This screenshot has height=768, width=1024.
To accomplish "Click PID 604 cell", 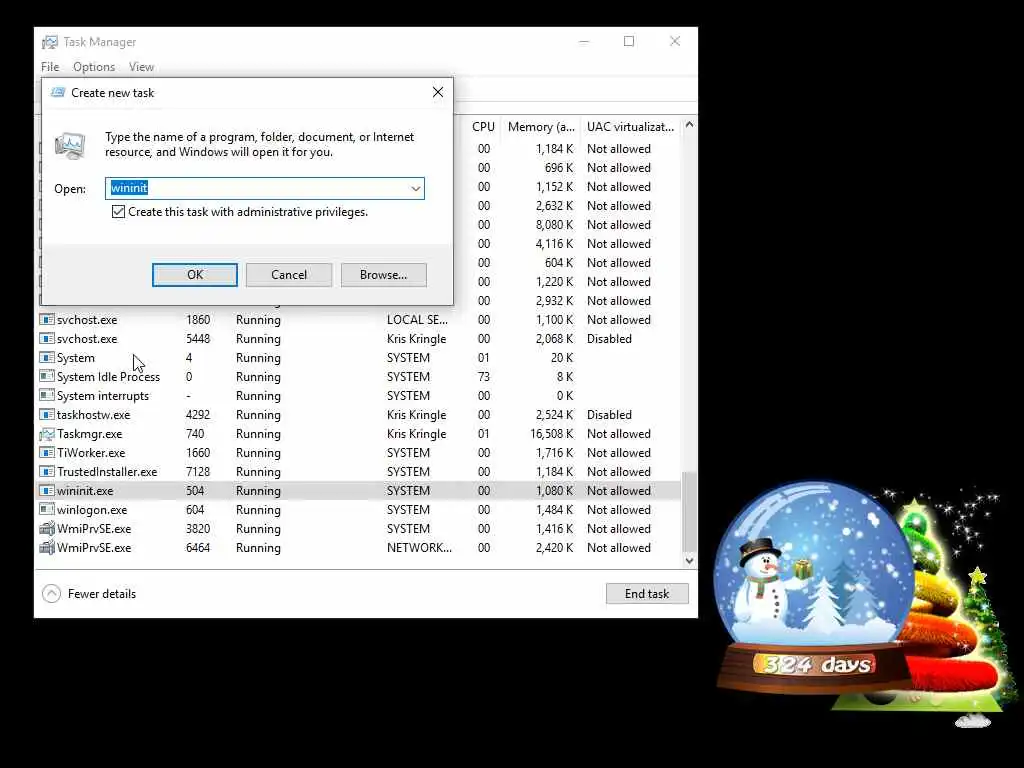I will (195, 509).
